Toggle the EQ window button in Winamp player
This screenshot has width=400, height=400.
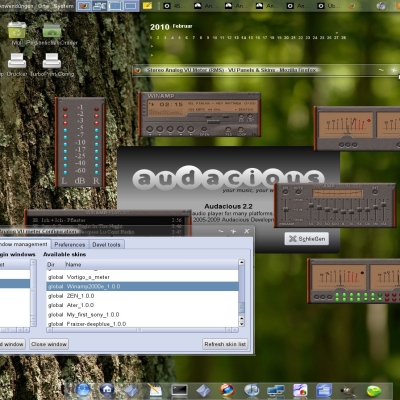point(241,117)
